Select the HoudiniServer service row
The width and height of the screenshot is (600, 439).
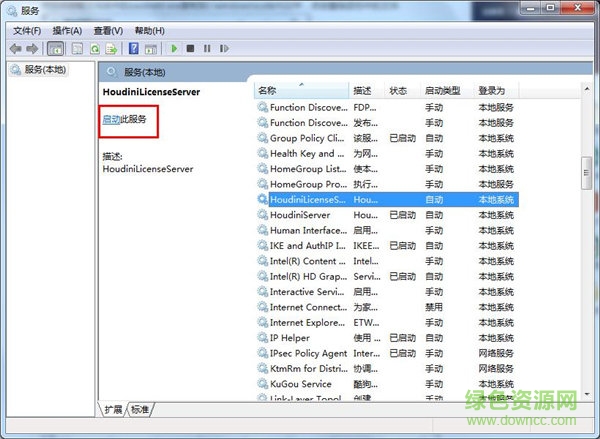386,215
